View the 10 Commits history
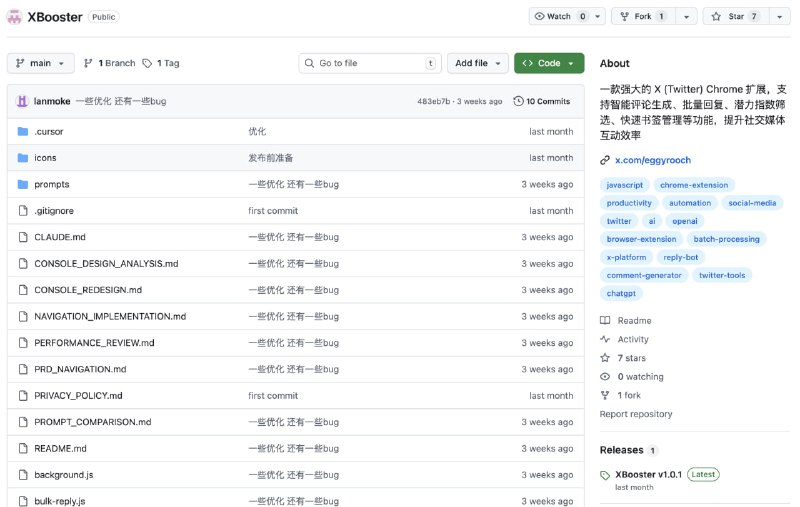The image size is (800, 507). pyautogui.click(x=541, y=101)
